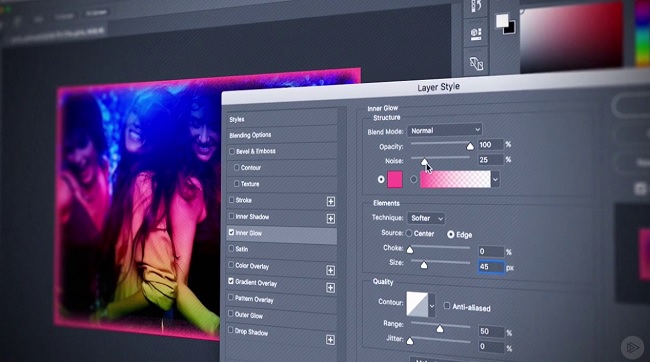The width and height of the screenshot is (650, 362).
Task: Enable the Pattern Overlay checkbox
Action: [x=231, y=297]
